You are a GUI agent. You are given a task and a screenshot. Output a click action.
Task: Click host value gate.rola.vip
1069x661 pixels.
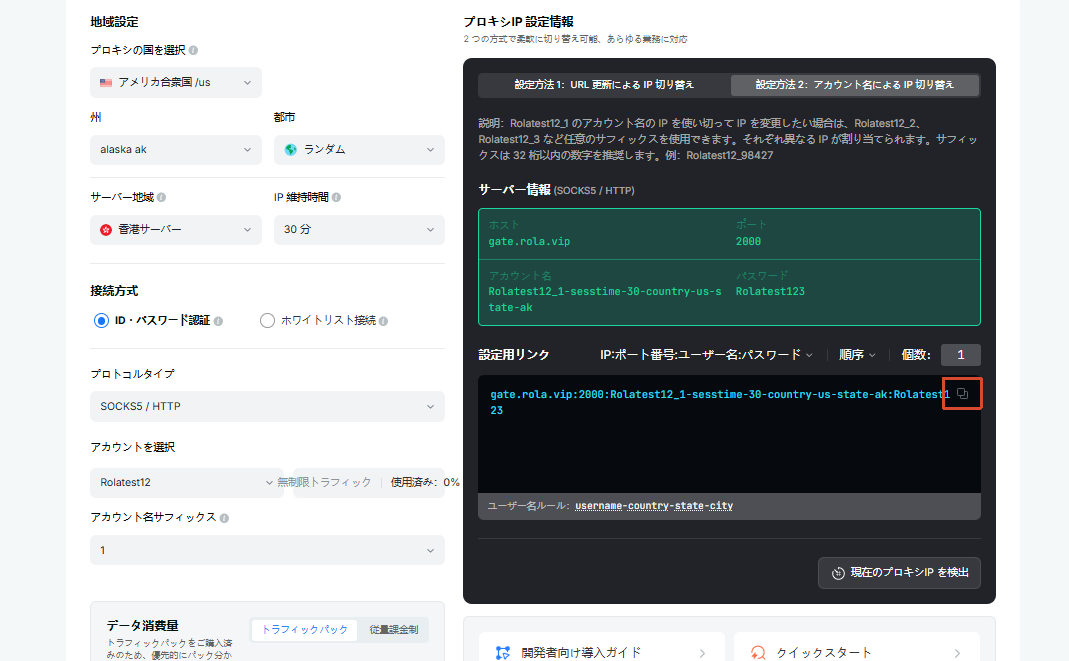(529, 241)
